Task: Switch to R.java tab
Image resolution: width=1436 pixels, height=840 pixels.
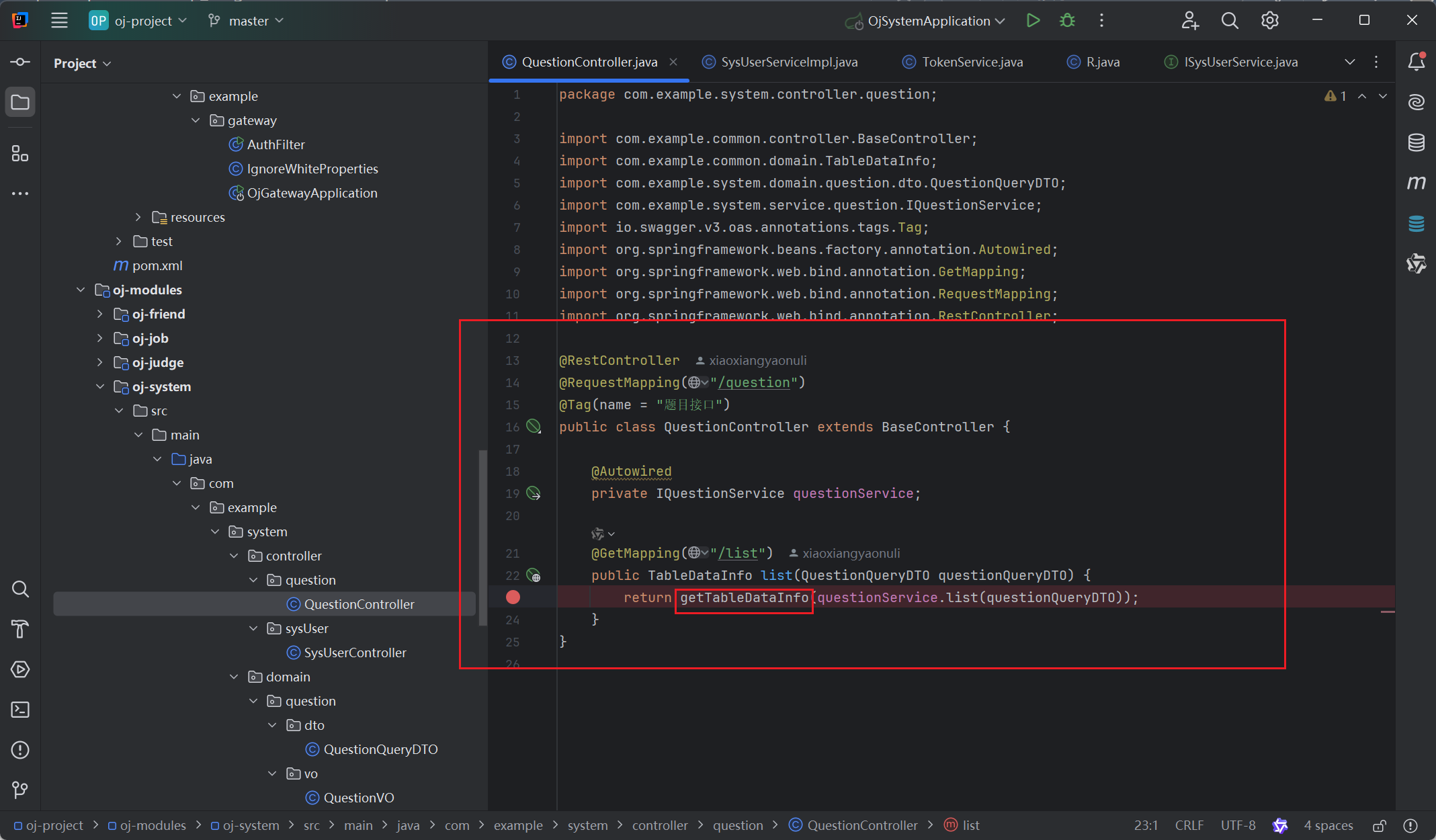Action: pyautogui.click(x=1093, y=62)
